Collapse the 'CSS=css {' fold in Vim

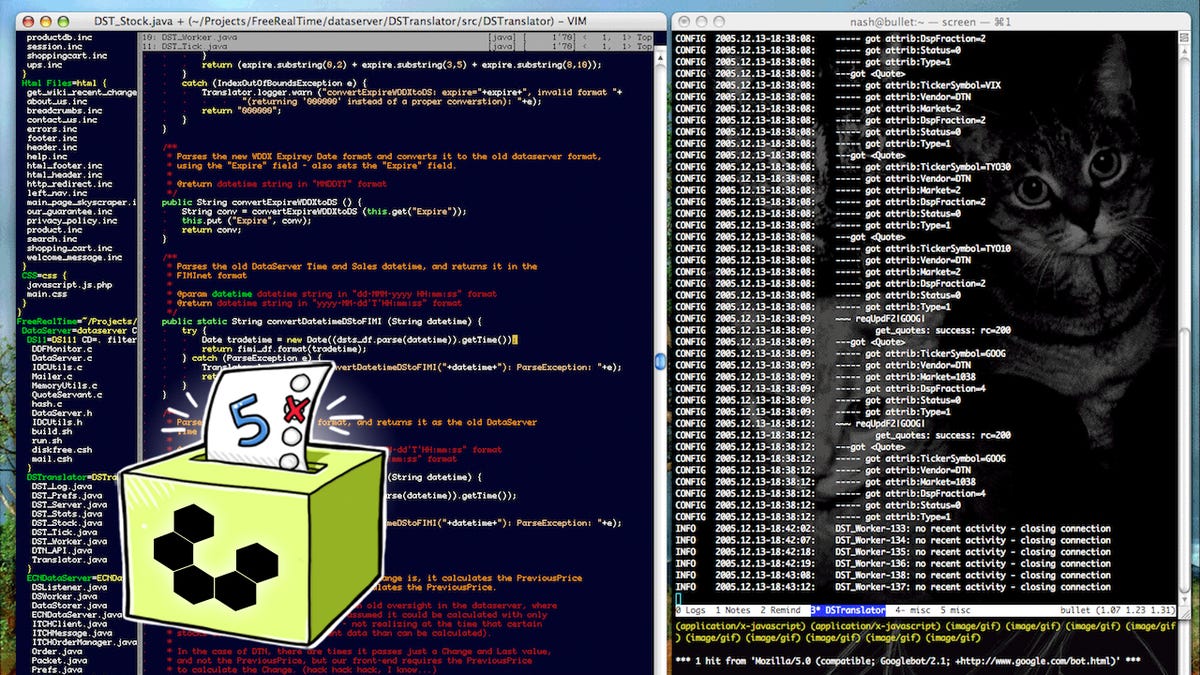[45, 275]
